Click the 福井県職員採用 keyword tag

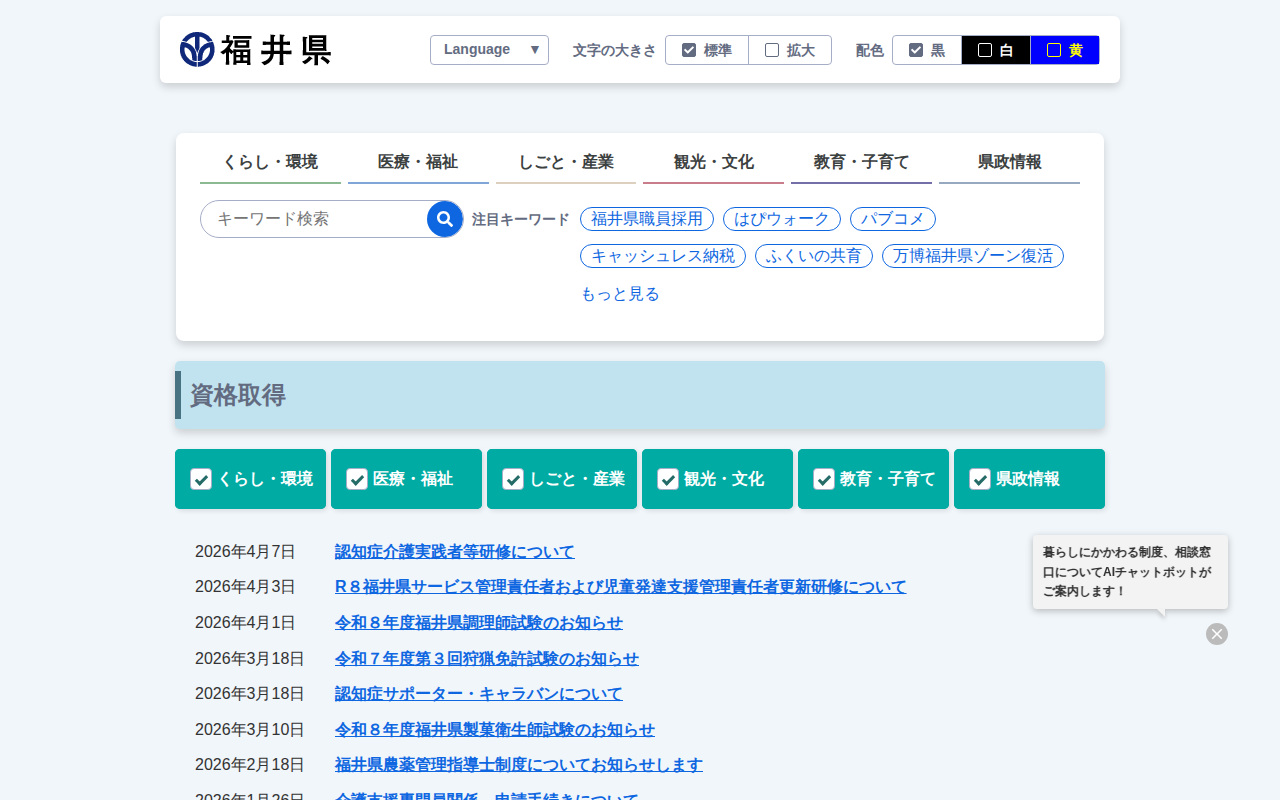(x=647, y=219)
